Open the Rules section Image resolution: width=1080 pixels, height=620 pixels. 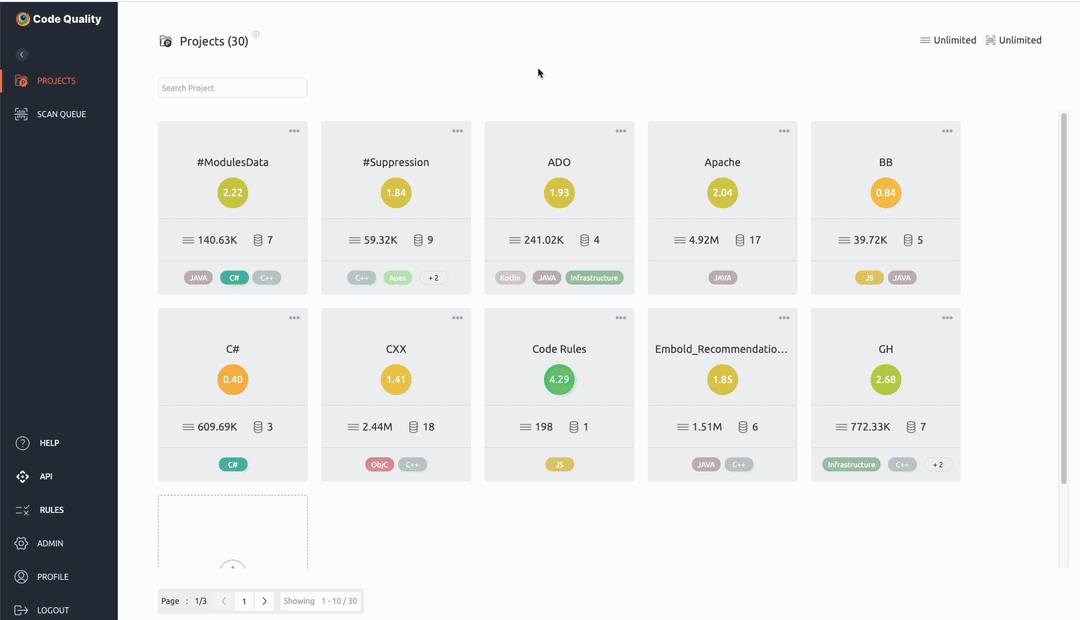click(21, 509)
